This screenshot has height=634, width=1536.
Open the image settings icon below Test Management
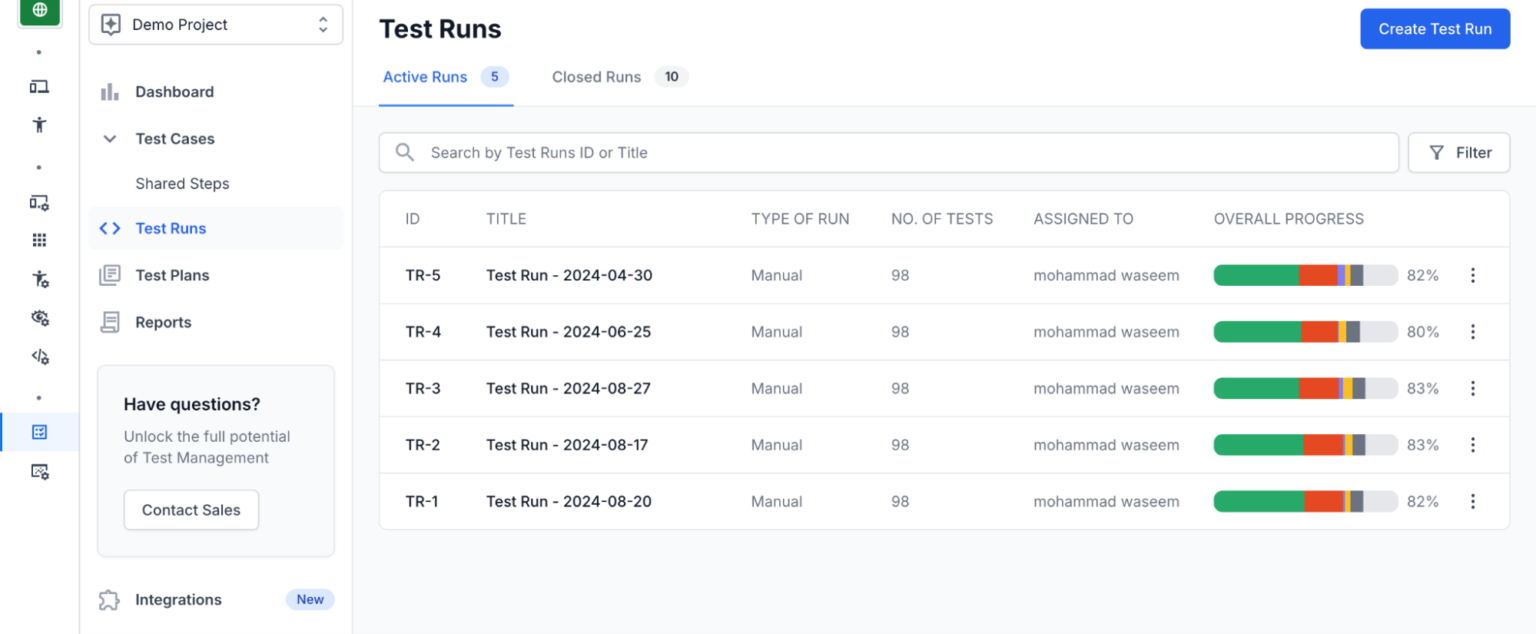pos(39,471)
